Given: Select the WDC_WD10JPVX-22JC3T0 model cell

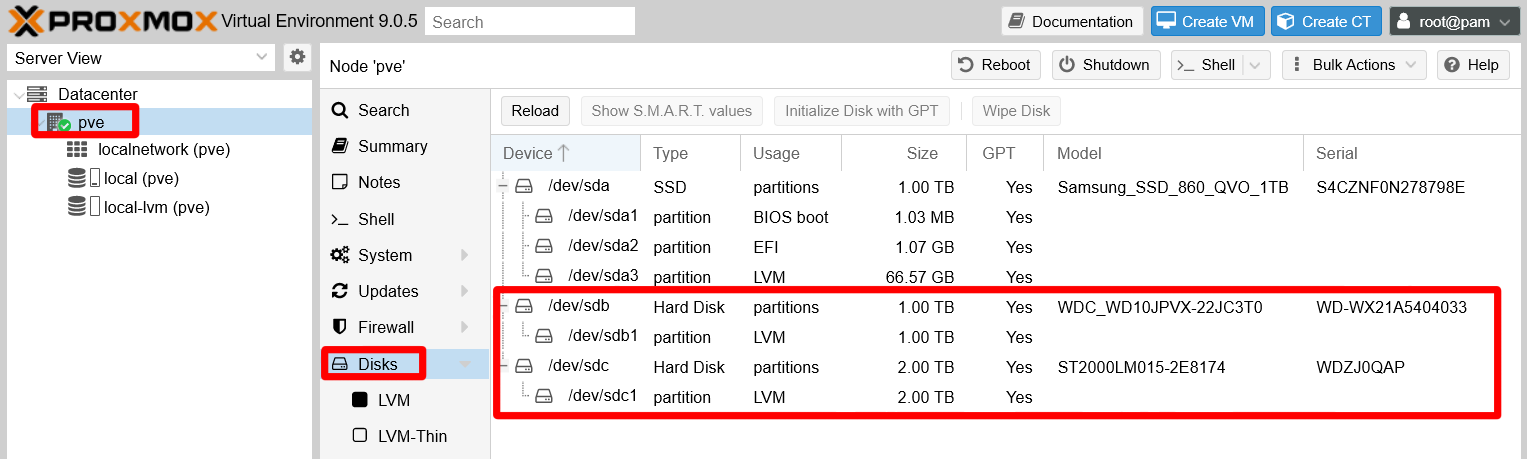Looking at the screenshot, I should point(1160,307).
